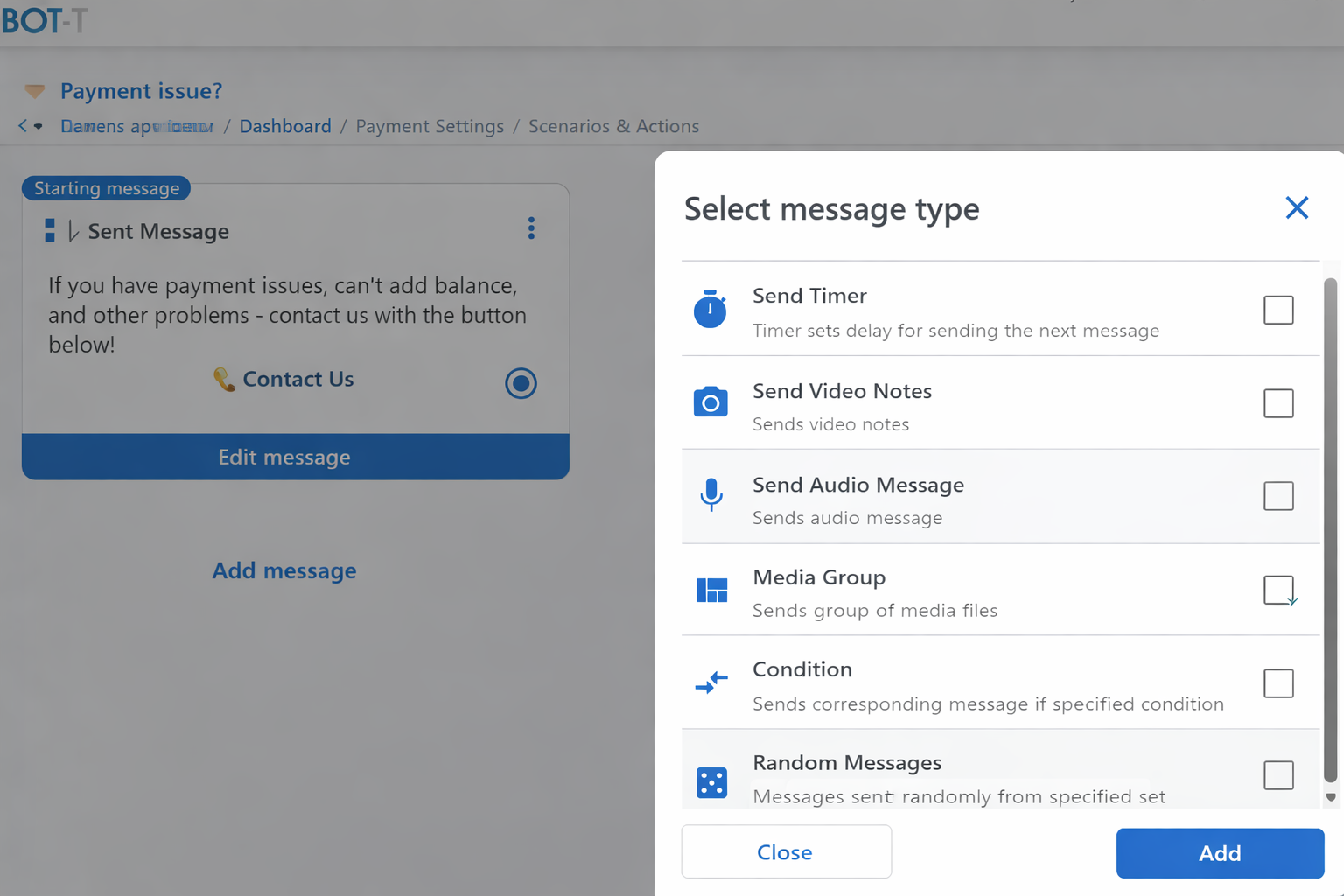Tick the Send Audio Message checkbox

pyautogui.click(x=1278, y=496)
